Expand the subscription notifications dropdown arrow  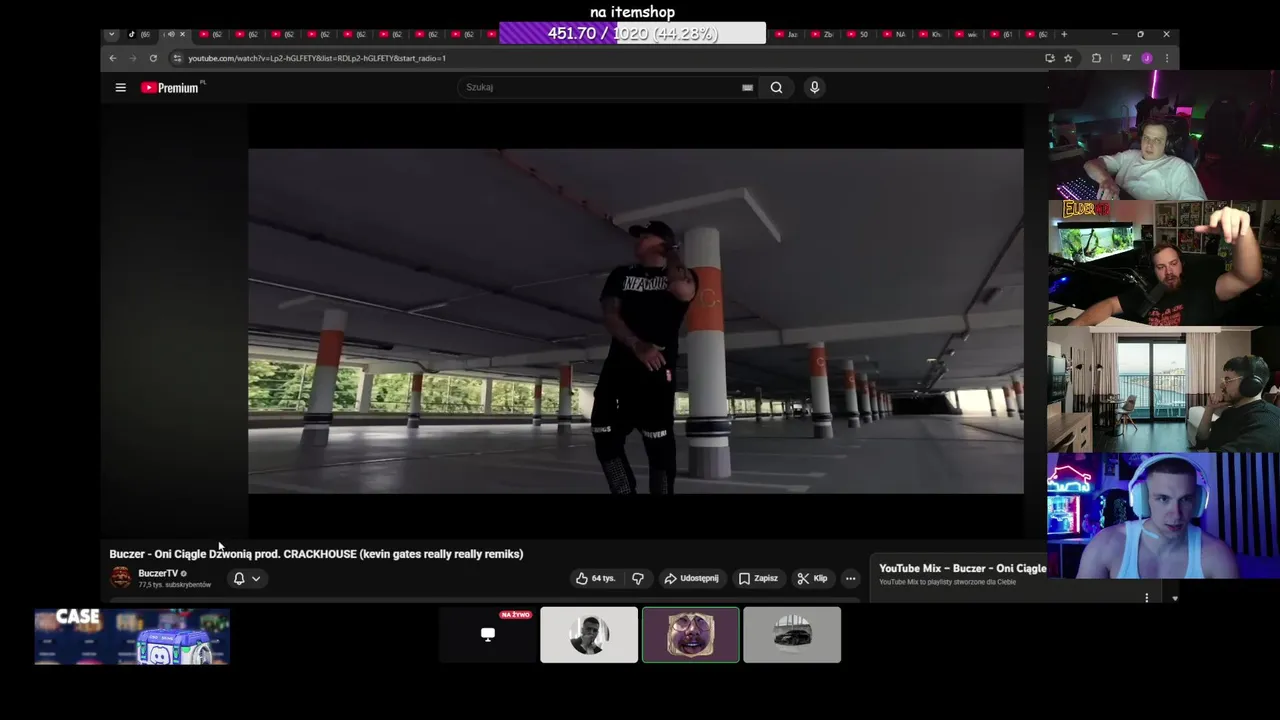click(x=256, y=578)
